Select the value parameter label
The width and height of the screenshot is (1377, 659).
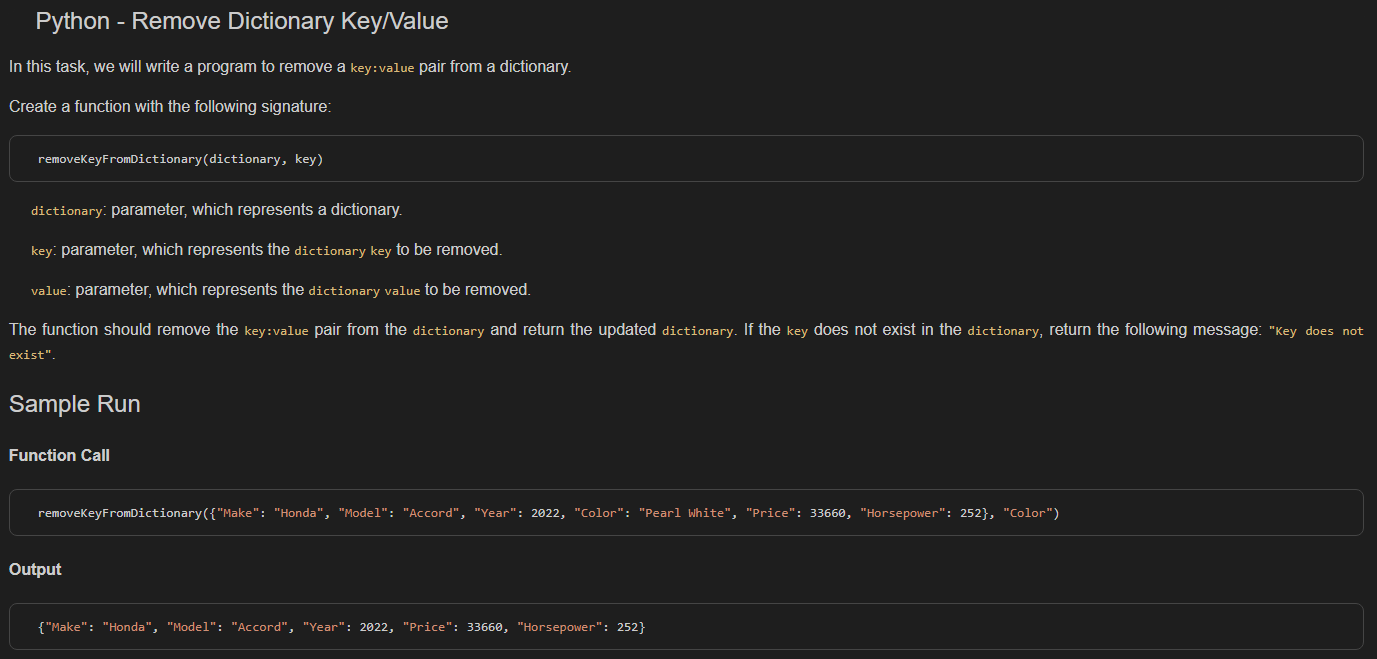(48, 290)
